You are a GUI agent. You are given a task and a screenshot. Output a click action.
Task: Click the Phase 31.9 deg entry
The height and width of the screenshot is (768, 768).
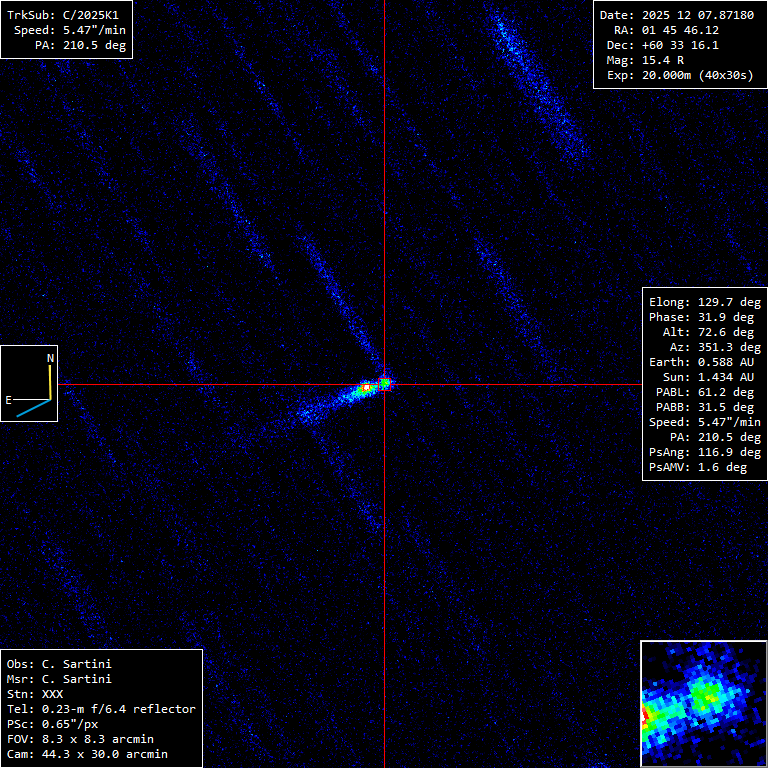[x=704, y=317]
